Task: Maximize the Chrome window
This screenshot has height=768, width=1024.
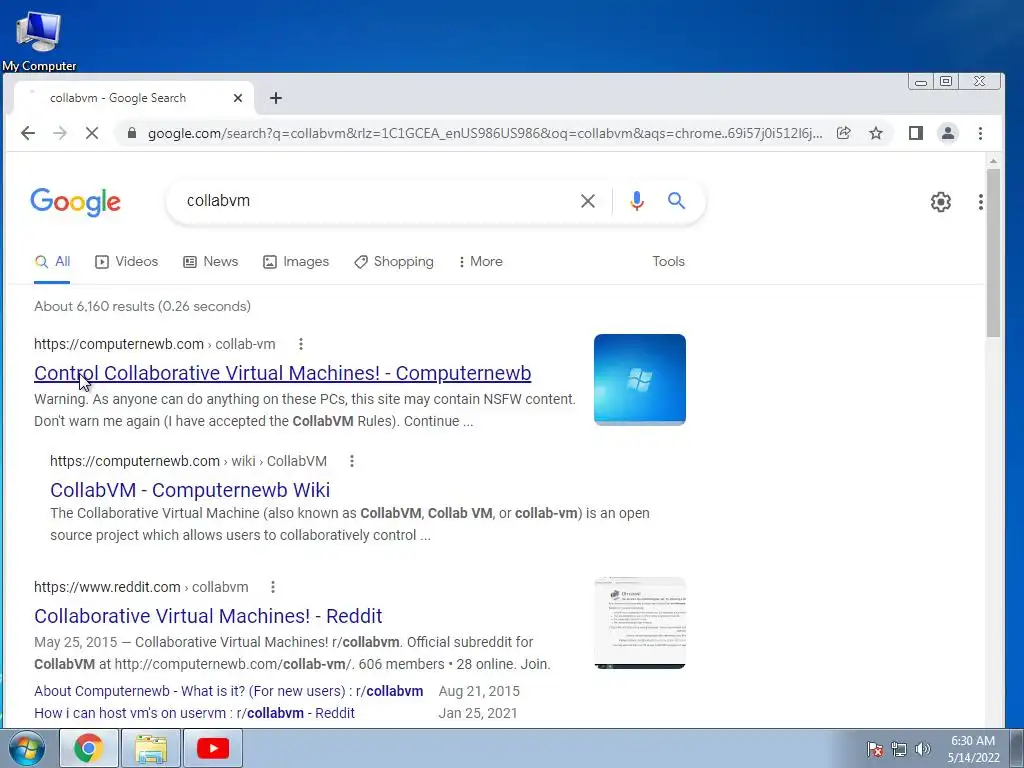Action: [946, 82]
